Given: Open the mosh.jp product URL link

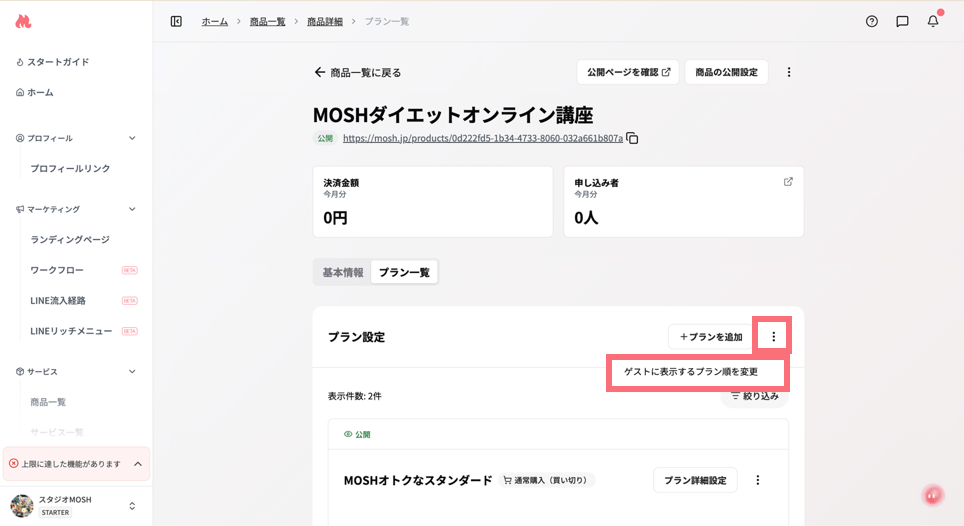Looking at the screenshot, I should [x=483, y=138].
